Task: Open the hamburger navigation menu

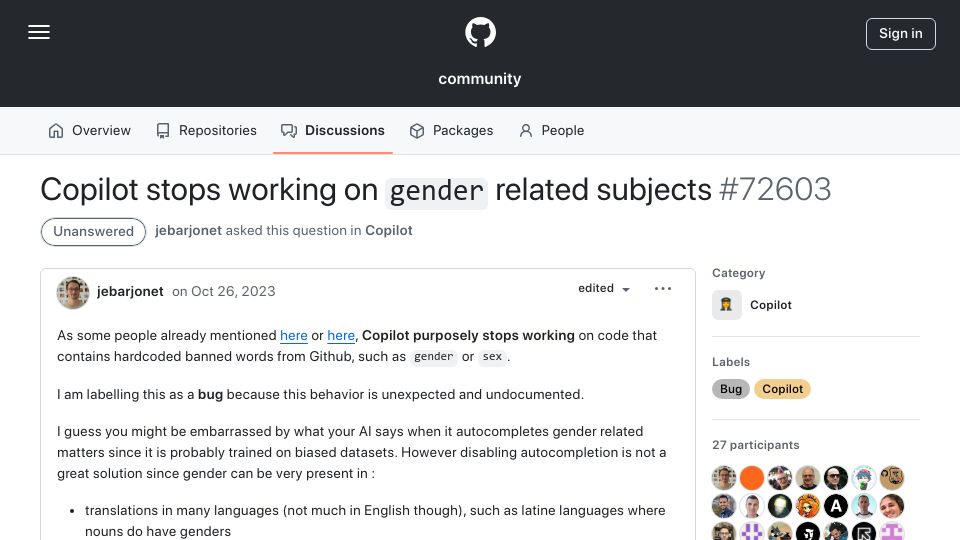Action: click(x=39, y=32)
